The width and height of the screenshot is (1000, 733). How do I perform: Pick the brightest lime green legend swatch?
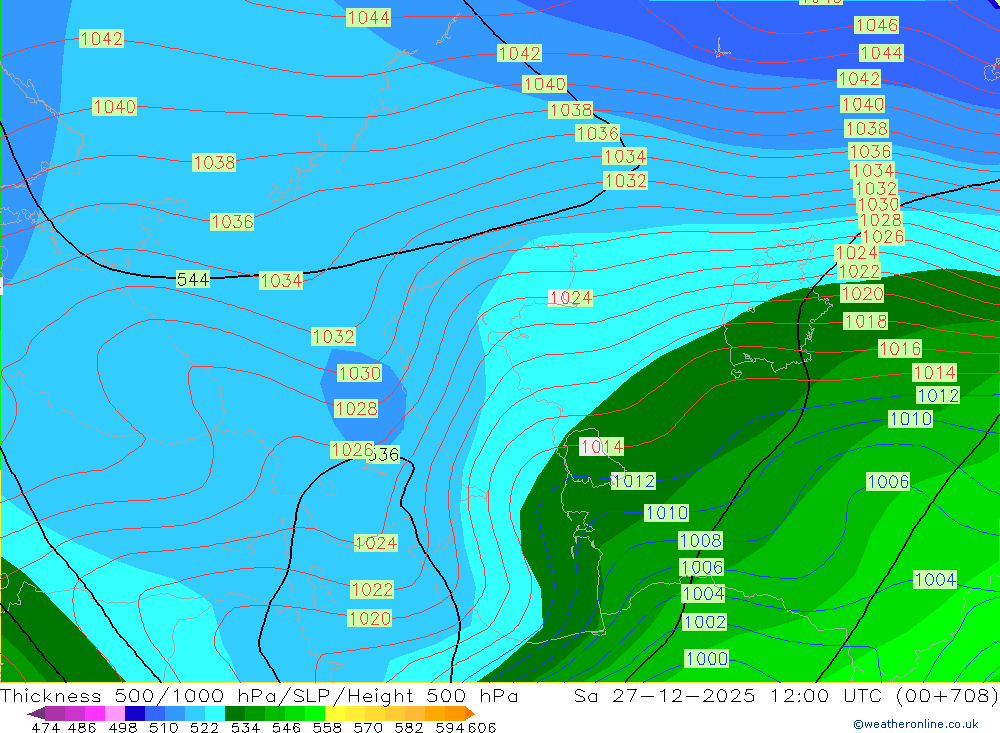pos(315,713)
